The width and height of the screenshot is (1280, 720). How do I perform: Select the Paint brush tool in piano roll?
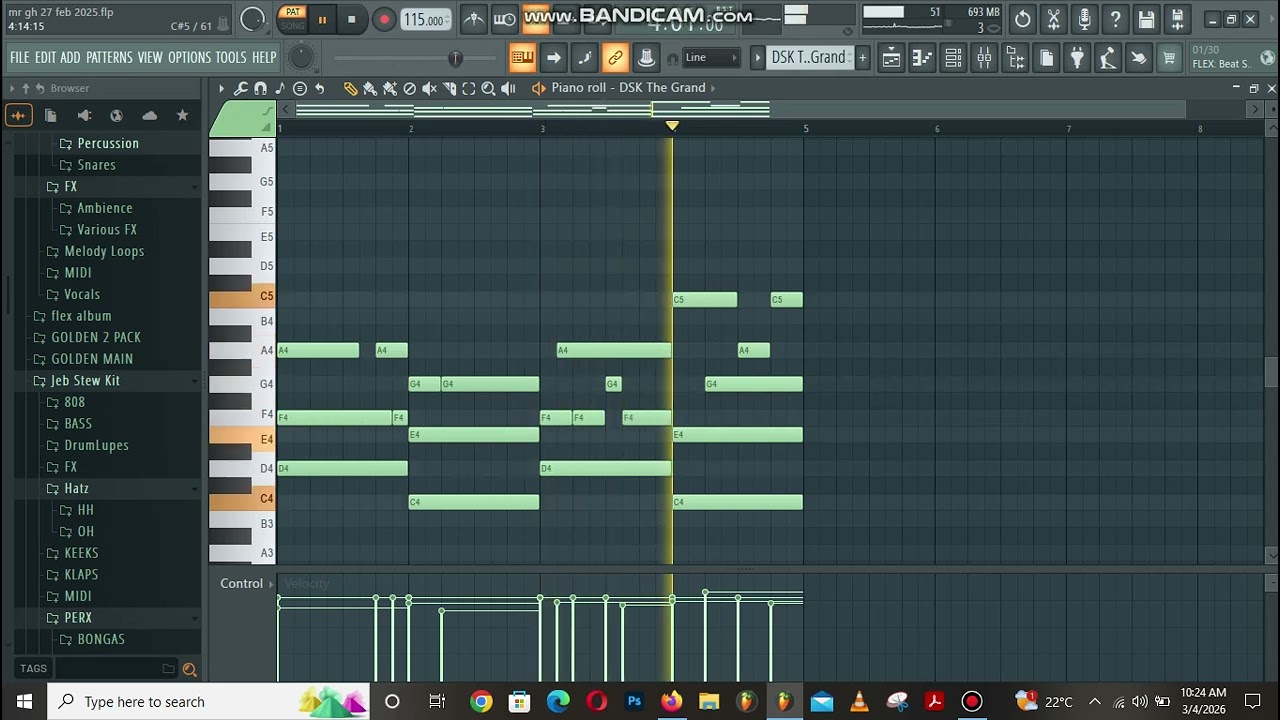tap(370, 89)
